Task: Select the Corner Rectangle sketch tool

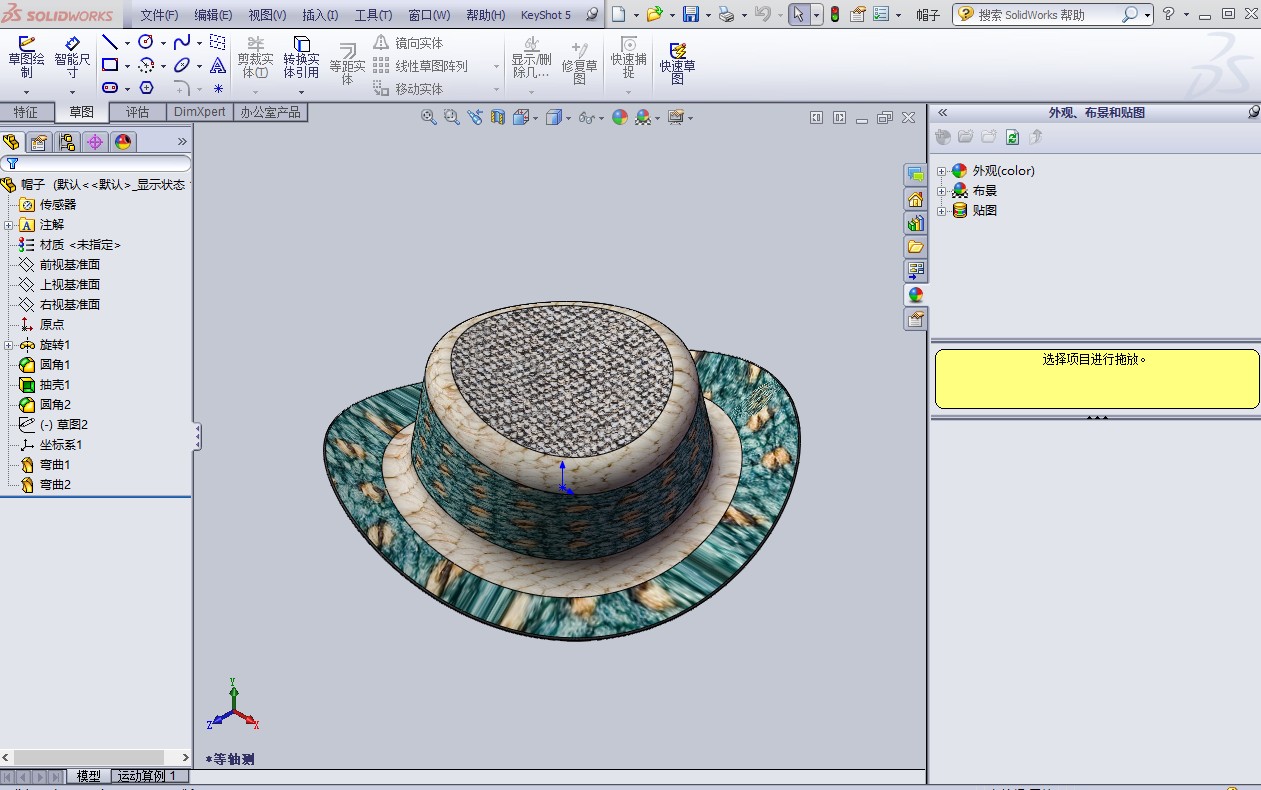Action: coord(110,65)
